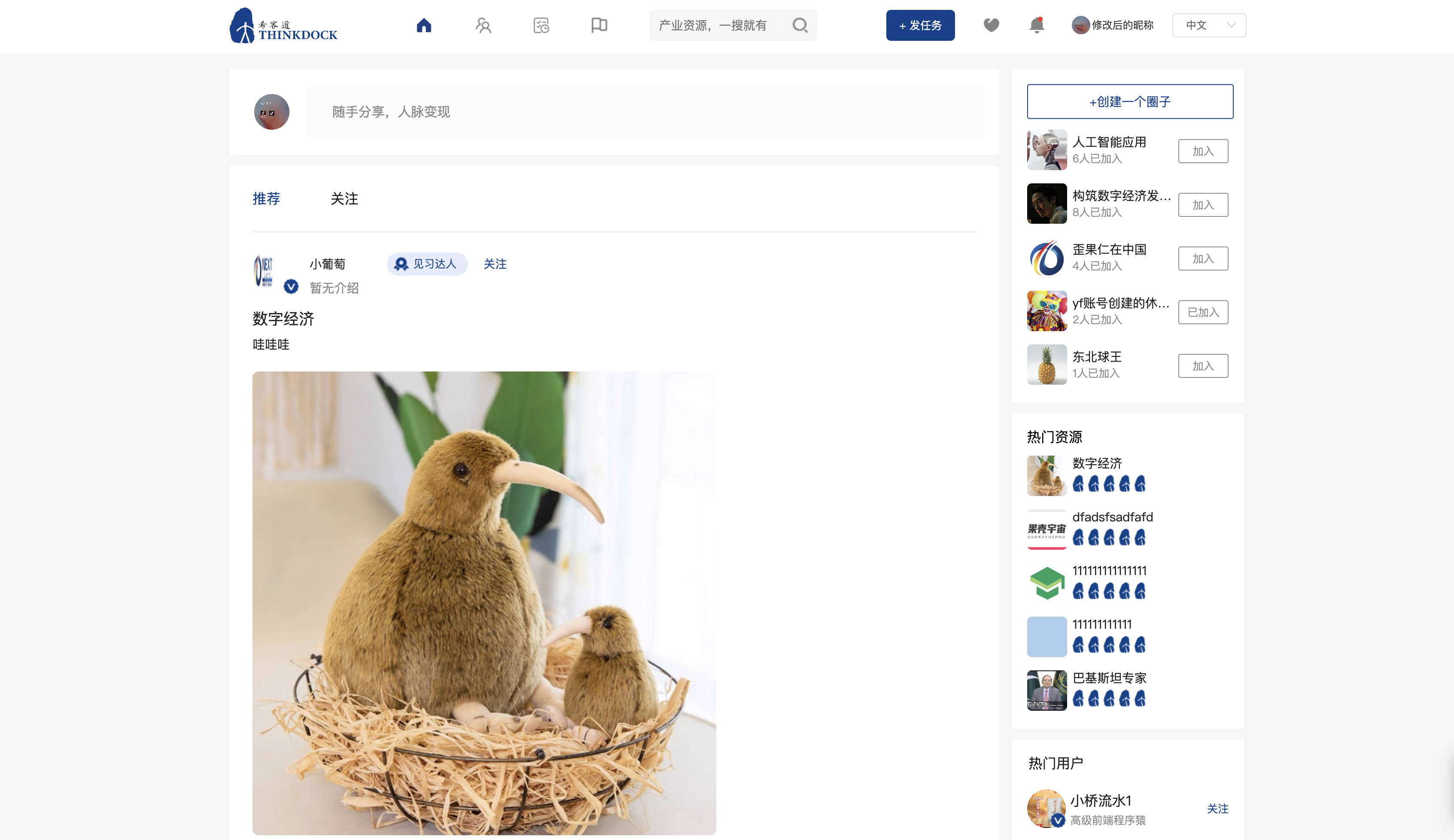
Task: Open the 巴基斯坦专家 resource thumbnail
Action: [1046, 690]
